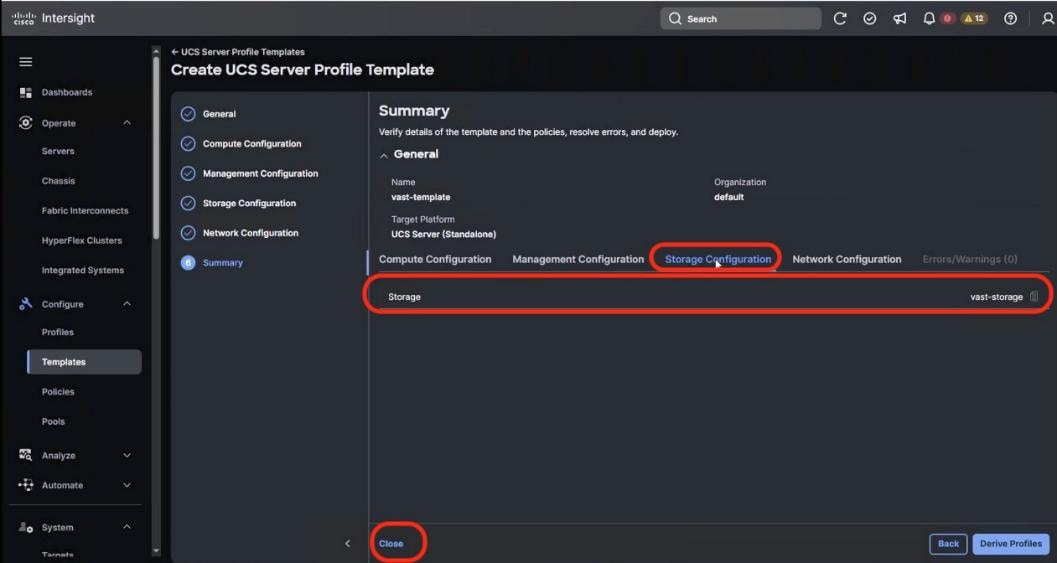
Task: Click the Operate section icon
Action: 26,123
